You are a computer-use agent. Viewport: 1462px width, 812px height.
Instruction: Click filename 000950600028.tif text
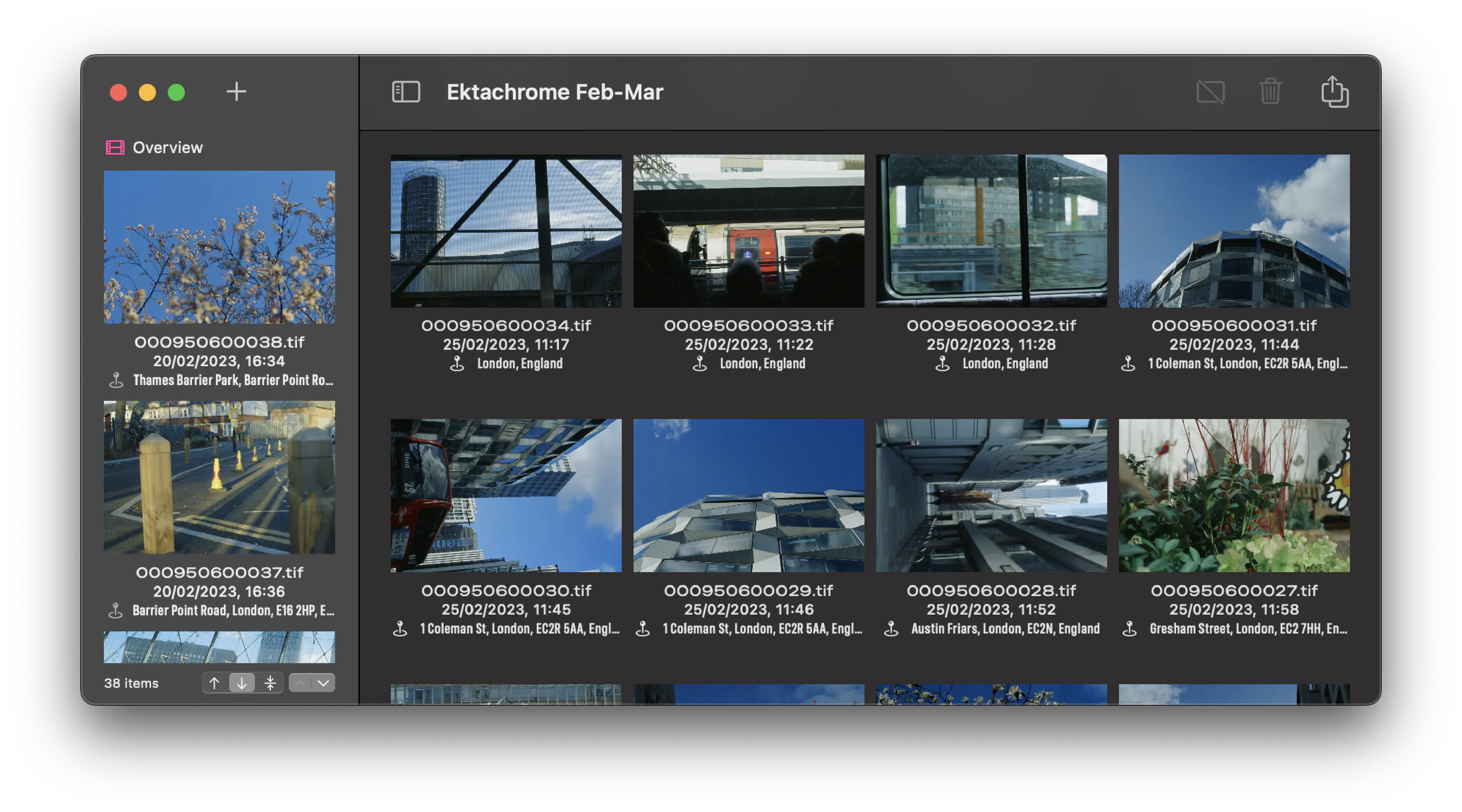pyautogui.click(x=991, y=591)
